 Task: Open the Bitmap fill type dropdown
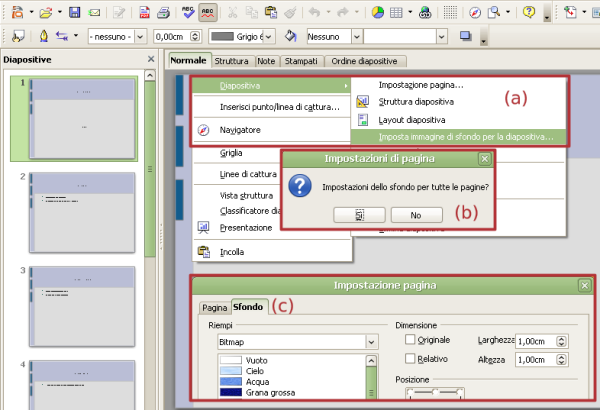click(x=371, y=342)
